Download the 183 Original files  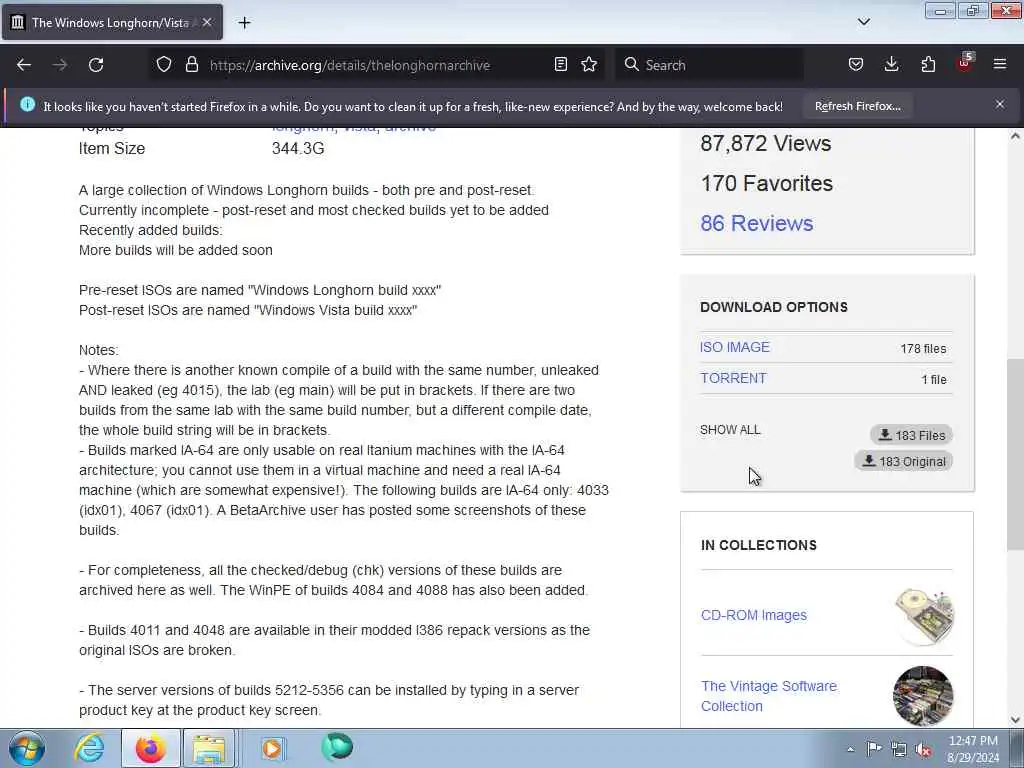click(903, 462)
